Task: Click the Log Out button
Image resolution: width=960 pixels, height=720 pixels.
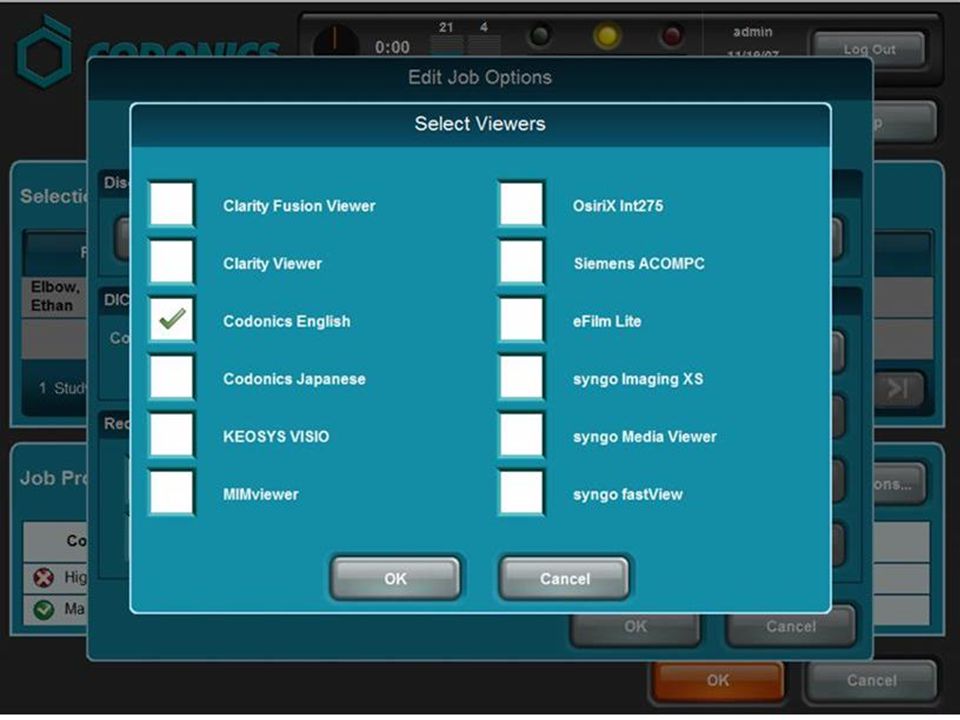Action: coord(869,49)
